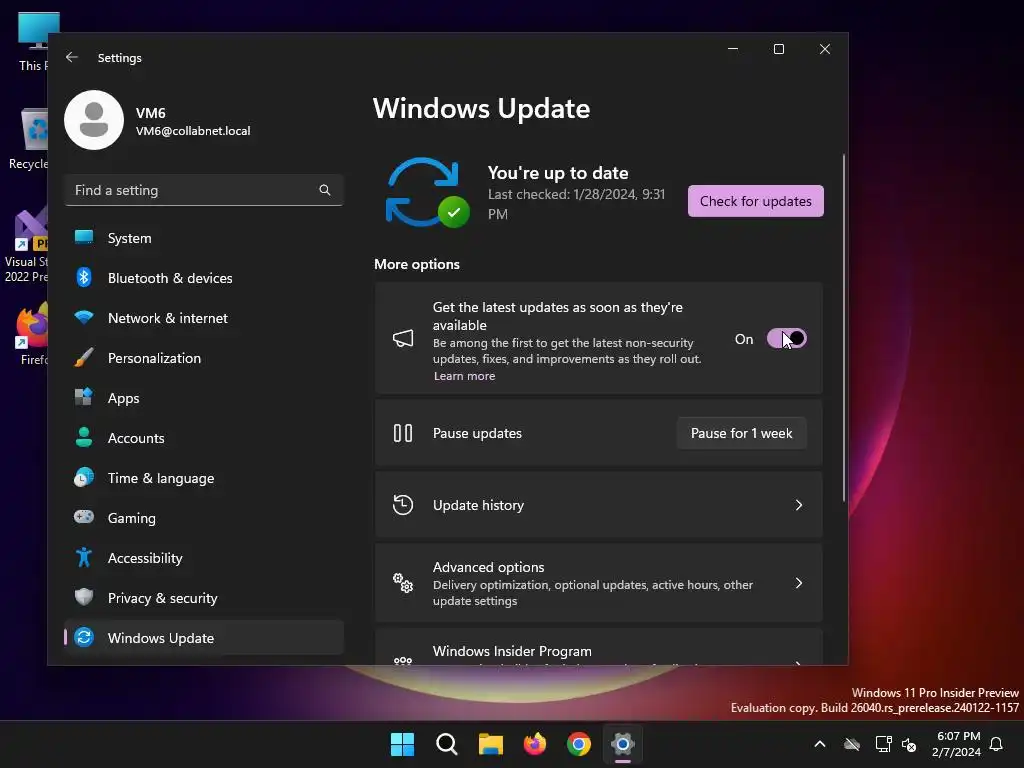Go to Network & internet settings
Screen dimensions: 1024x768
click(204, 317)
